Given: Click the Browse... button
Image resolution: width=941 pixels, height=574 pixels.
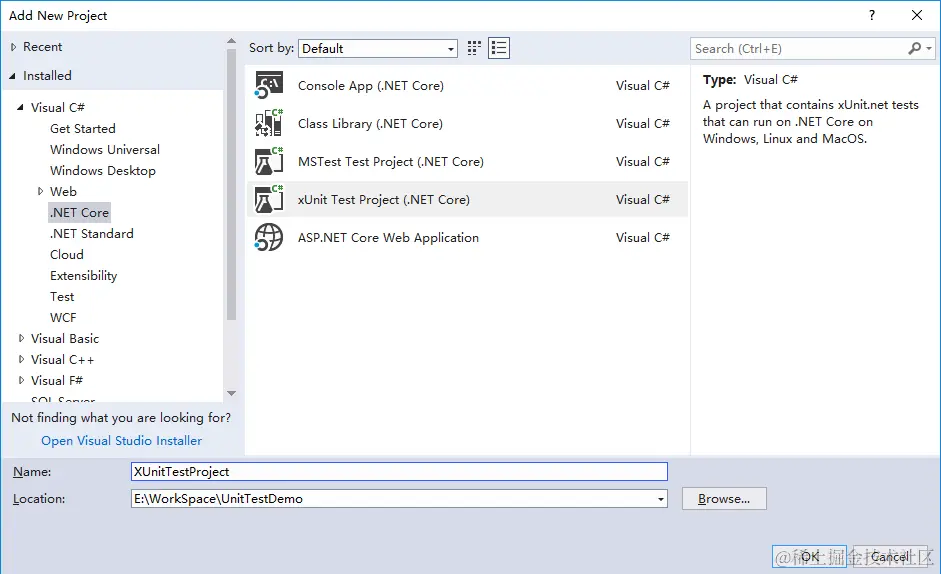Looking at the screenshot, I should tap(724, 499).
